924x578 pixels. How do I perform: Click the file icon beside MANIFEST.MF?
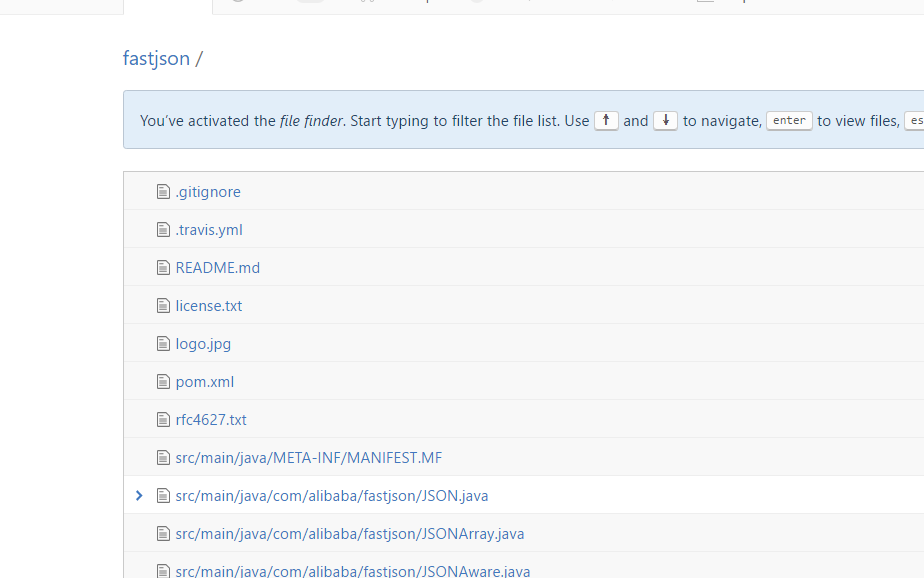click(x=162, y=457)
